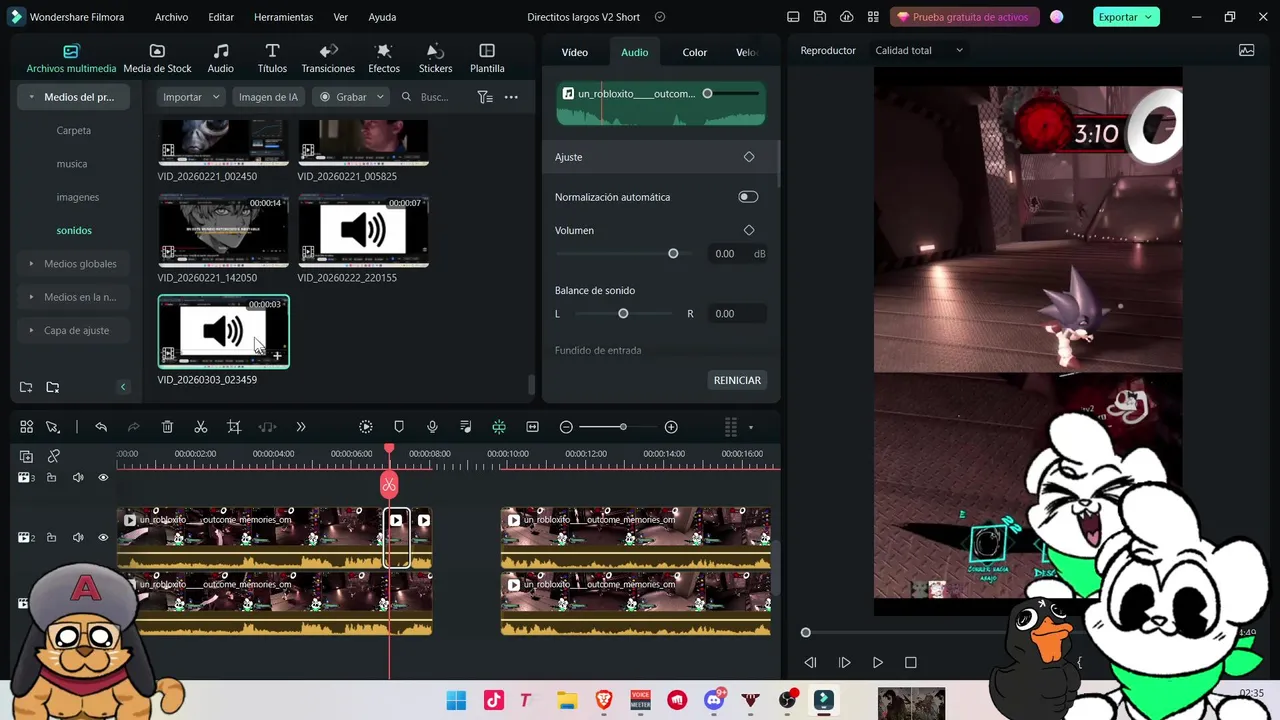This screenshot has width=1280, height=720.
Task: Click the voiceover microphone icon
Action: coord(432,427)
